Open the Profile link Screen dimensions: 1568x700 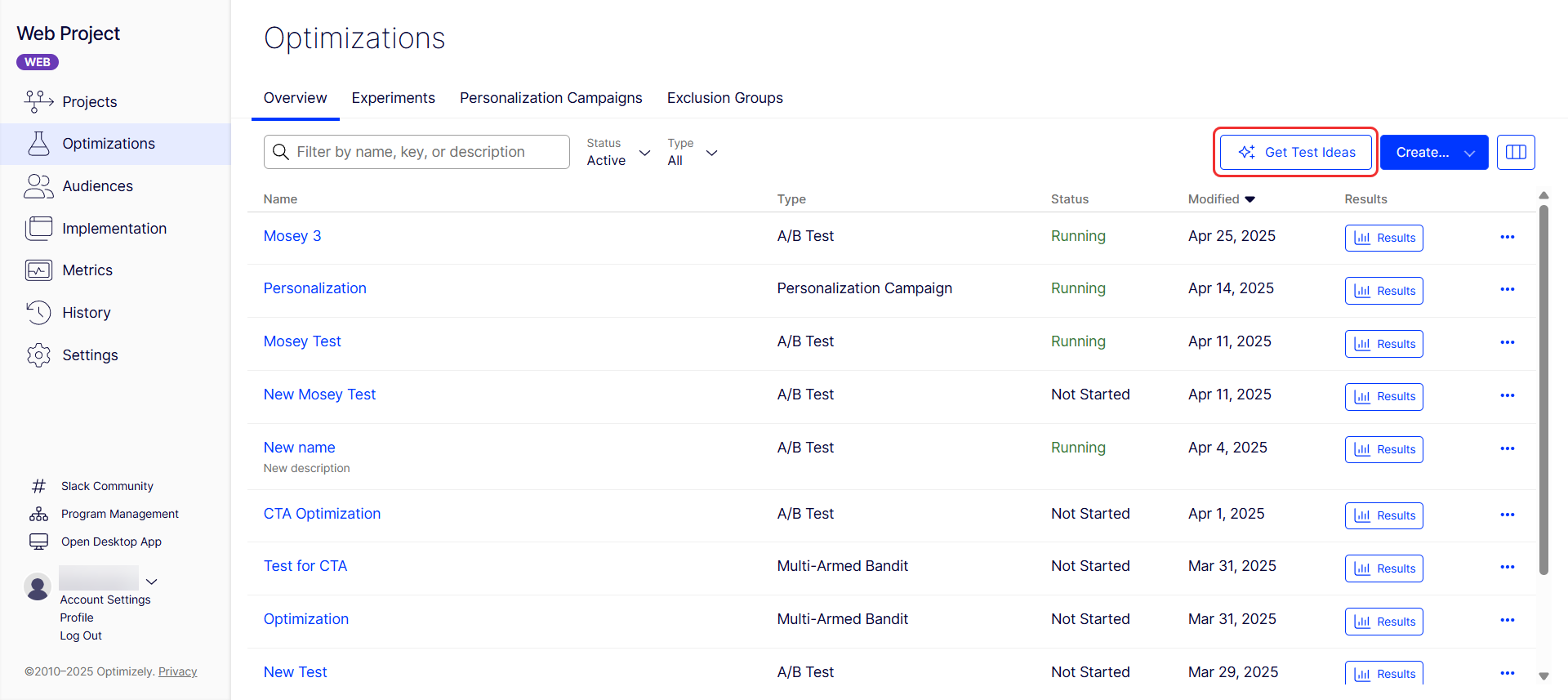point(77,618)
